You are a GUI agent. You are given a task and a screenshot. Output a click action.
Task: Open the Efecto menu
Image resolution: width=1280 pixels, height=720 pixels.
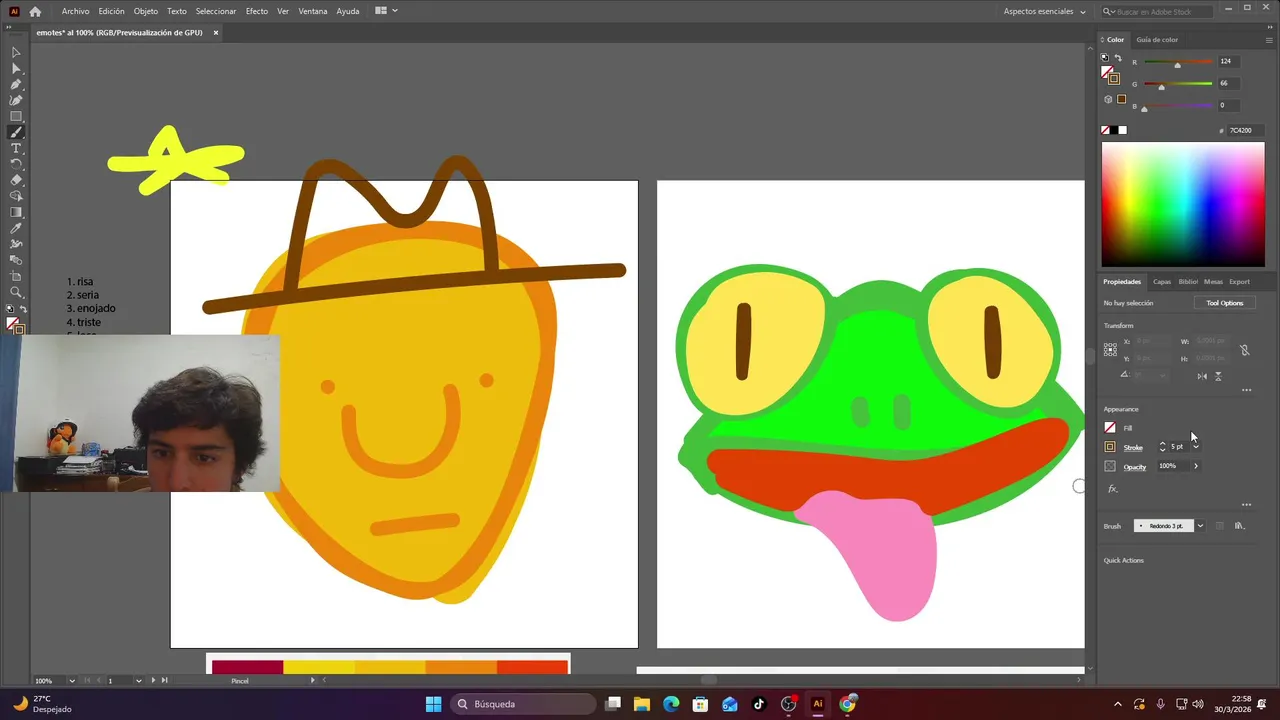click(x=257, y=11)
